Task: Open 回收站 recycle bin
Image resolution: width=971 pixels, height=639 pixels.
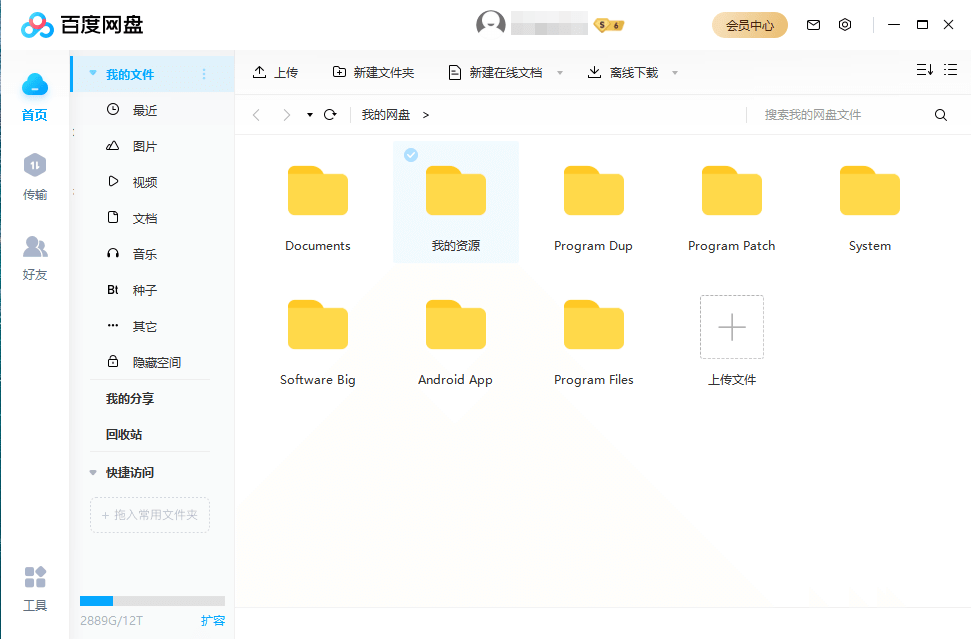Action: (x=124, y=435)
